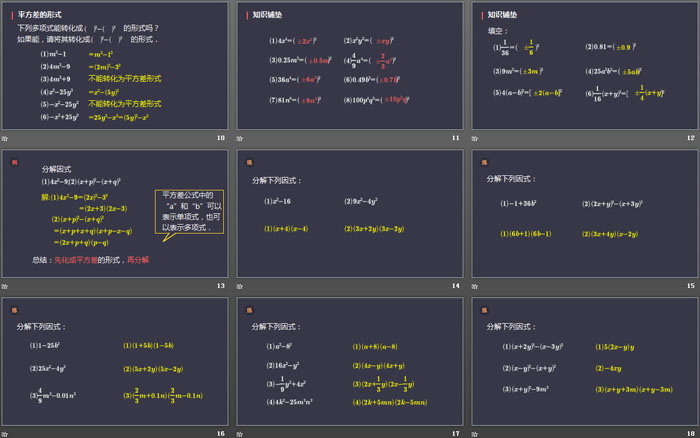Click the animation star icon under slide 16
The image size is (700, 438).
point(4,434)
